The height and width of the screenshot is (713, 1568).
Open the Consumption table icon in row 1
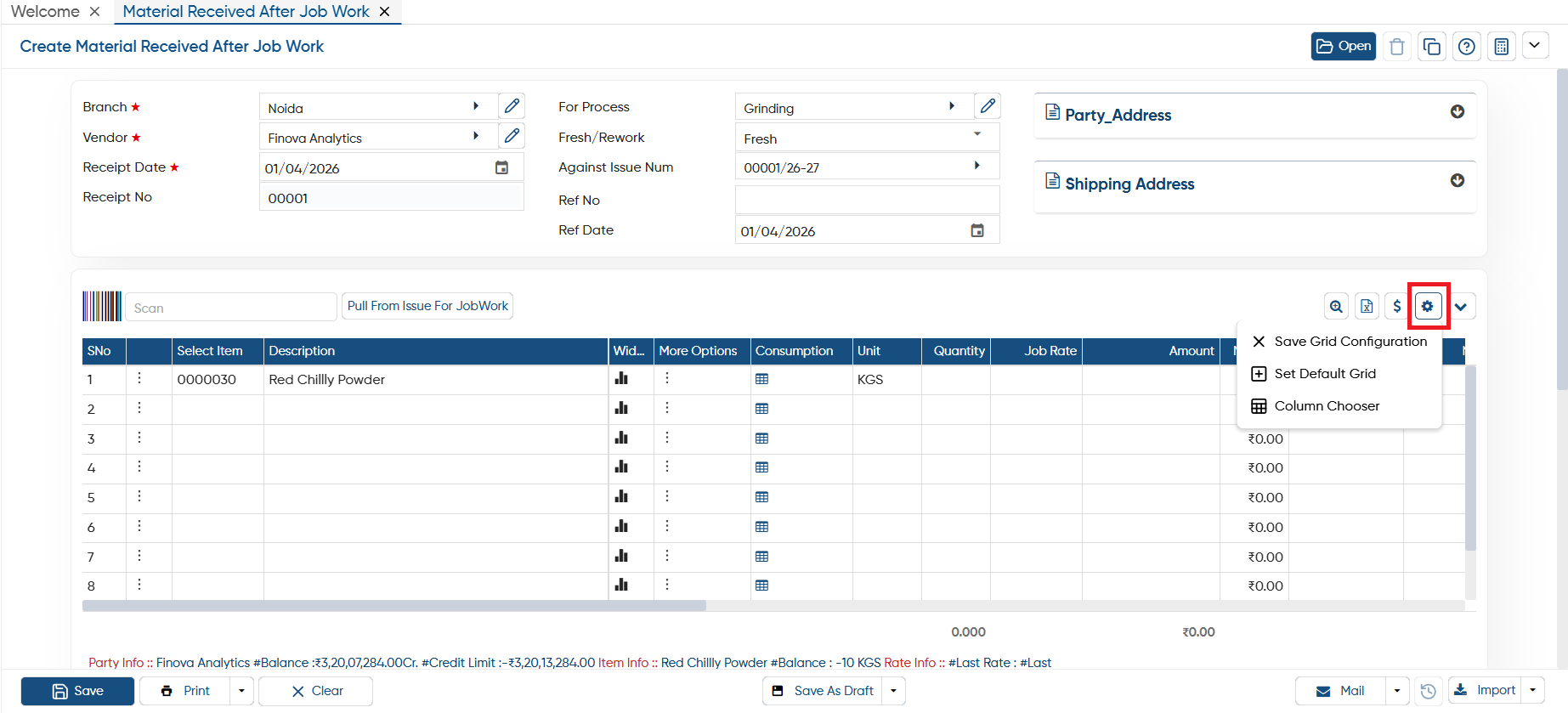click(x=761, y=379)
